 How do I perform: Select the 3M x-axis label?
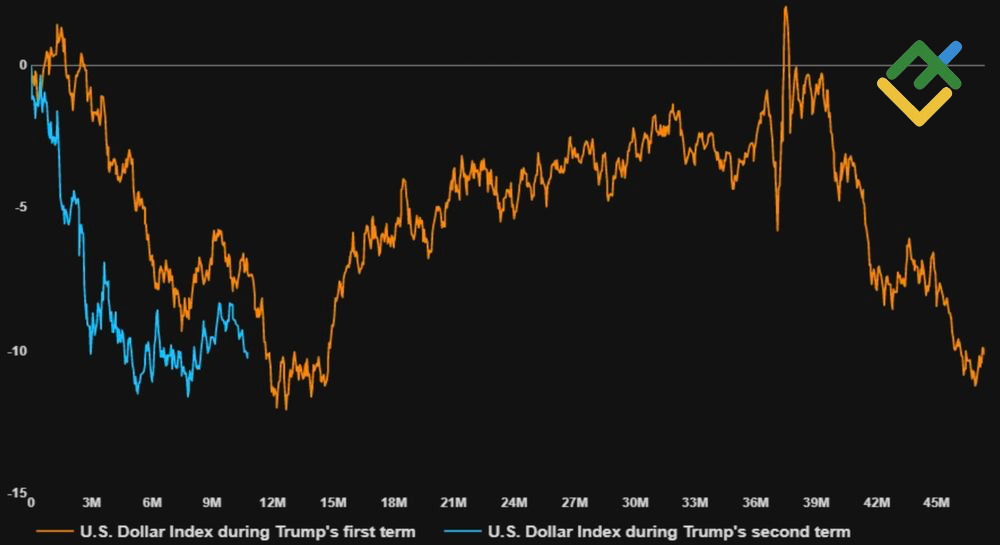click(x=91, y=502)
